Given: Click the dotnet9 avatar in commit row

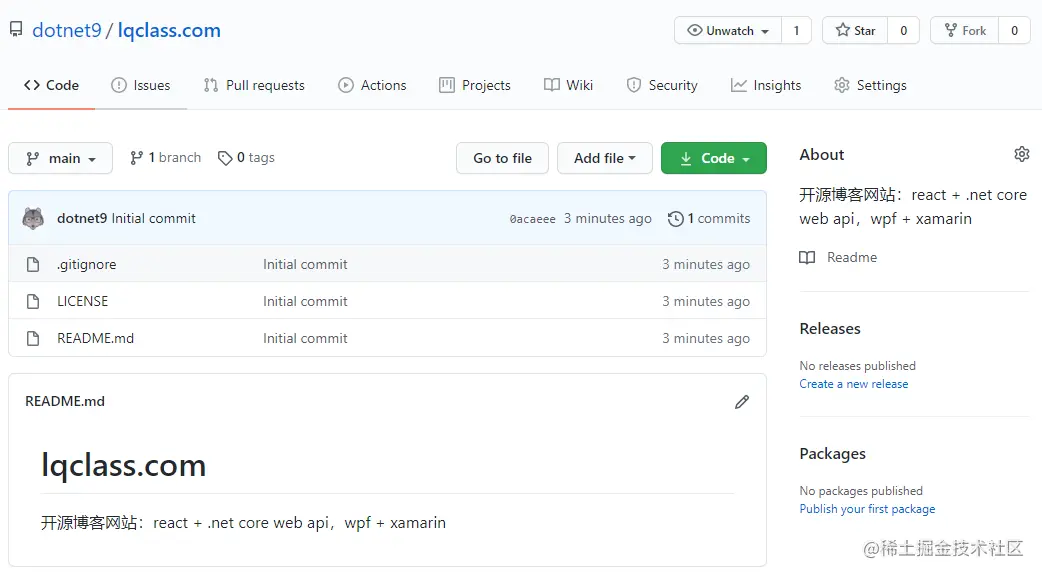Looking at the screenshot, I should [33, 218].
